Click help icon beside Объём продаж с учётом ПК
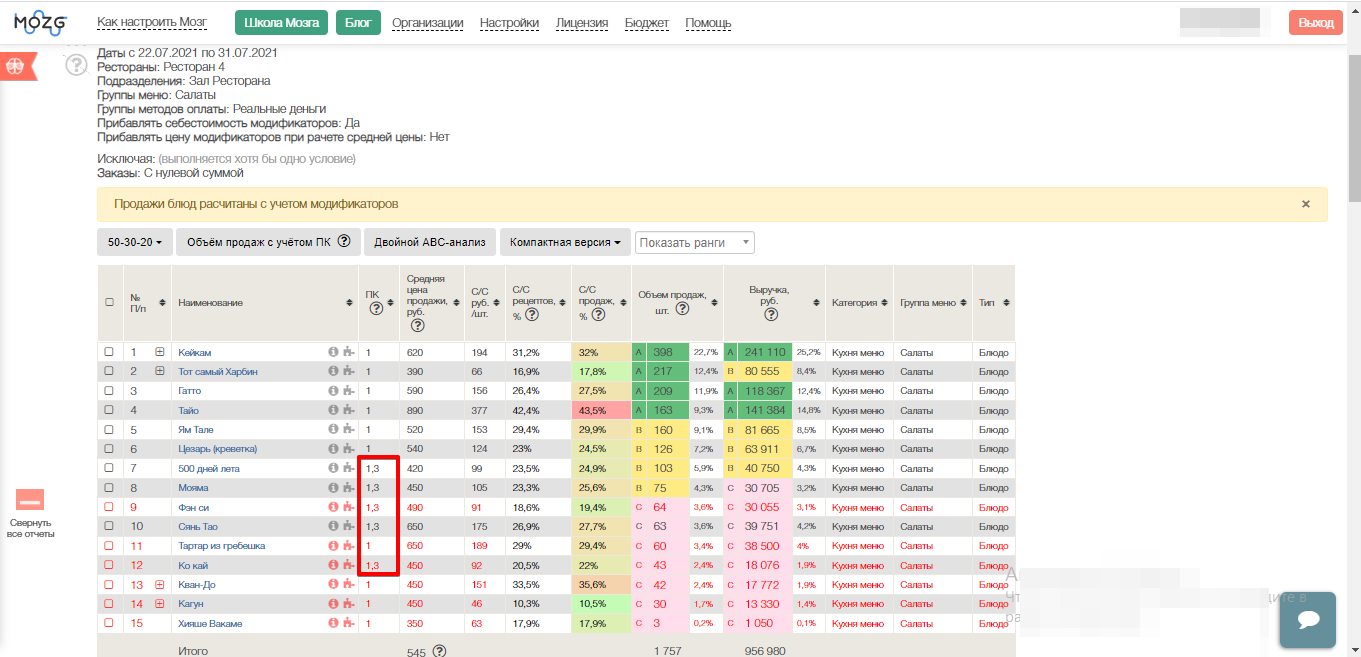 click(x=344, y=241)
